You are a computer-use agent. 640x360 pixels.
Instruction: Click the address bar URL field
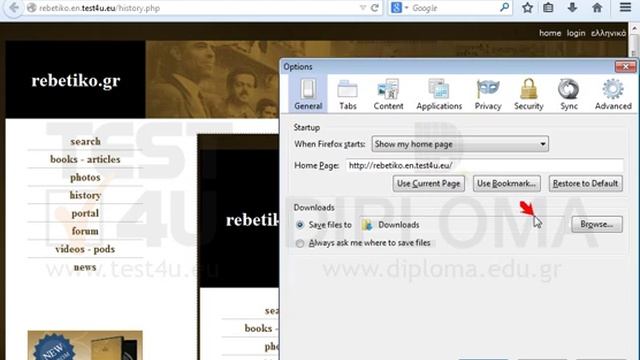(x=198, y=8)
